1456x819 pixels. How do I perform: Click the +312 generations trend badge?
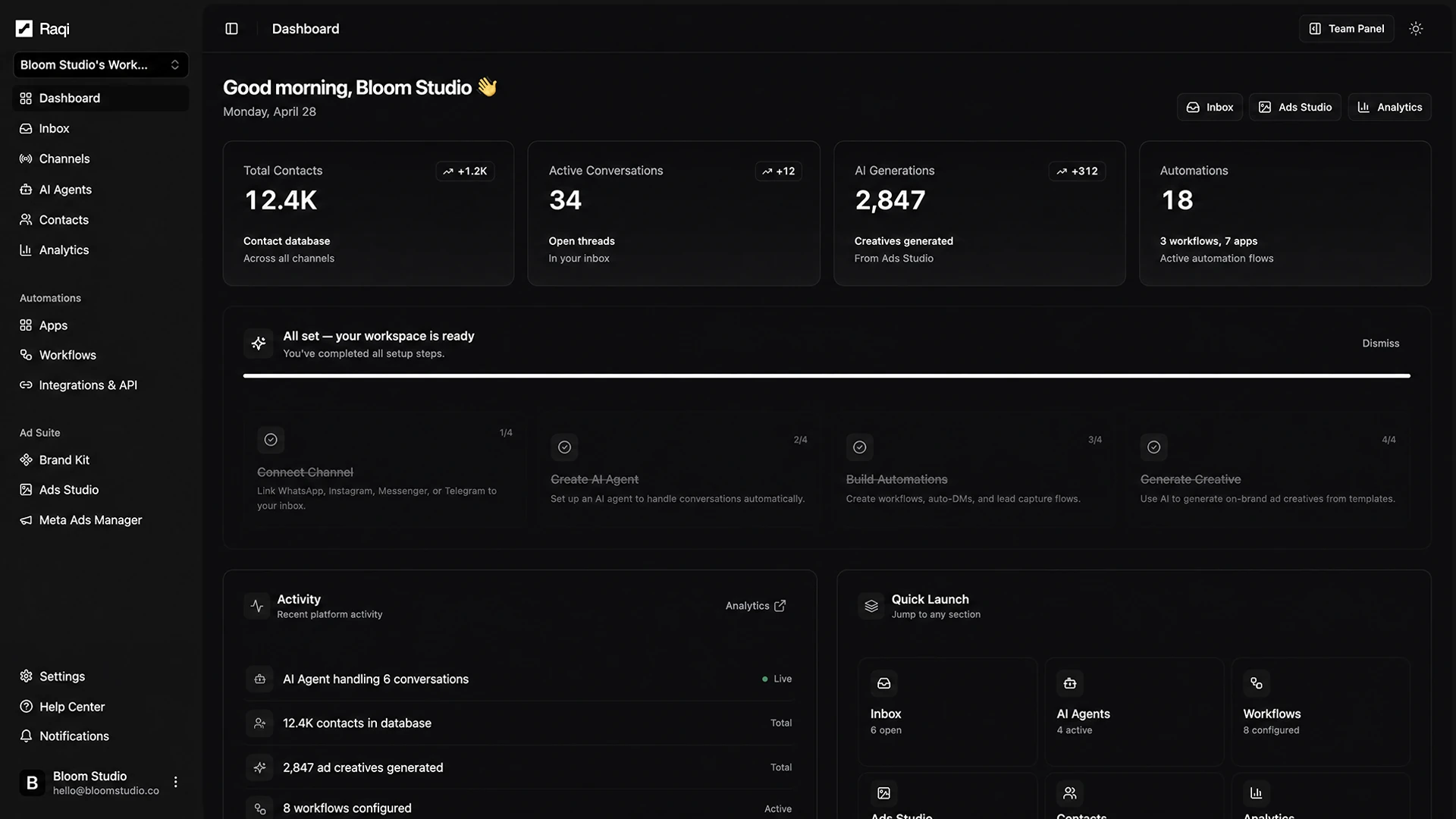[x=1077, y=171]
